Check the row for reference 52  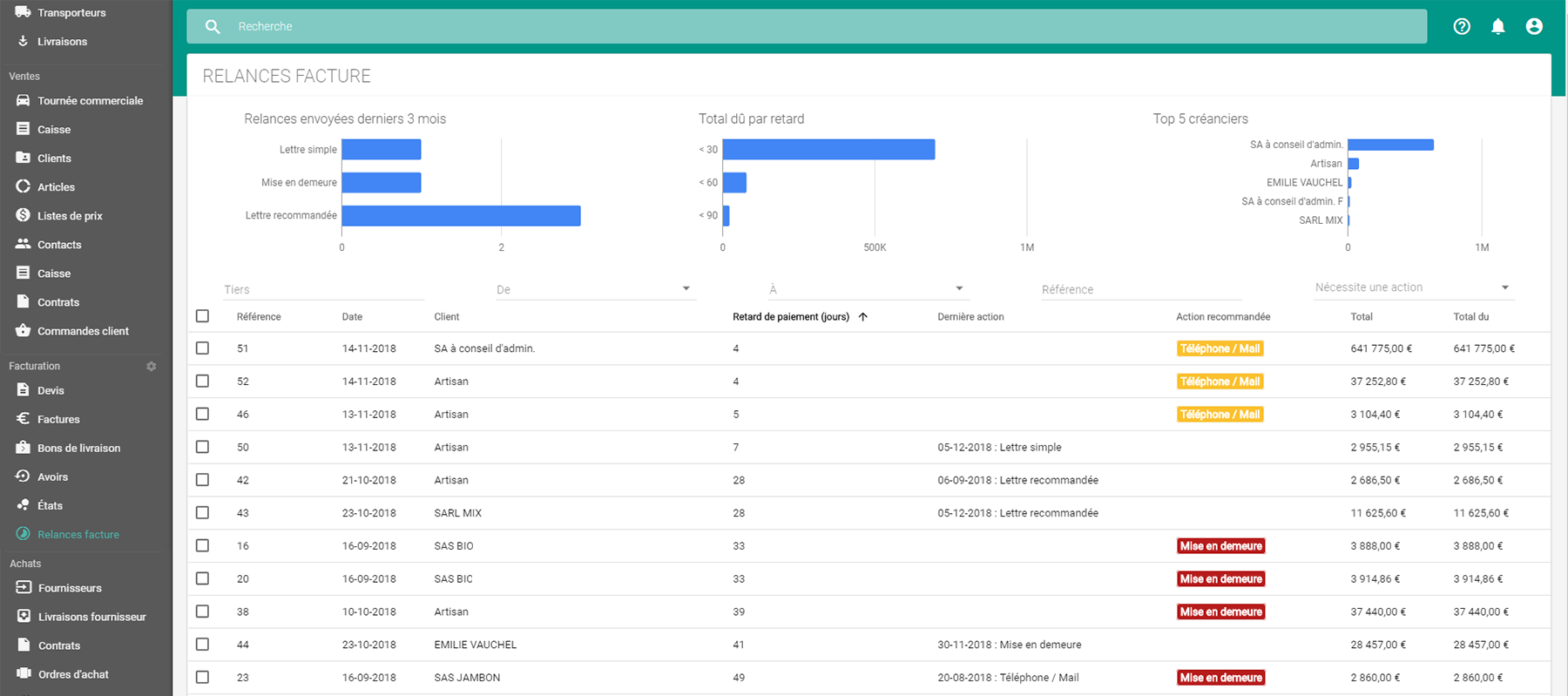pyautogui.click(x=203, y=381)
